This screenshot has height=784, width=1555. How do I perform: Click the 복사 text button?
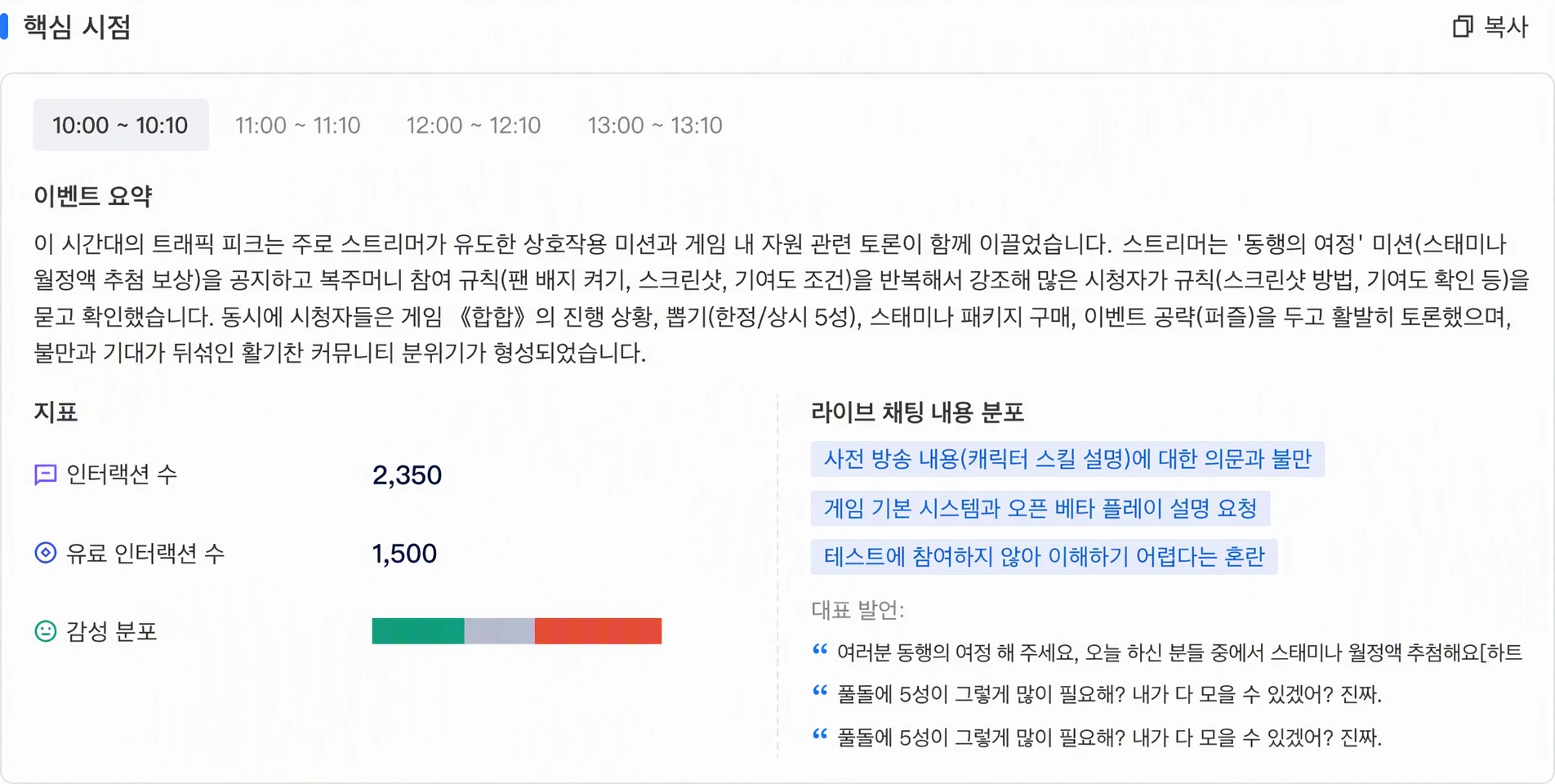(x=1505, y=27)
